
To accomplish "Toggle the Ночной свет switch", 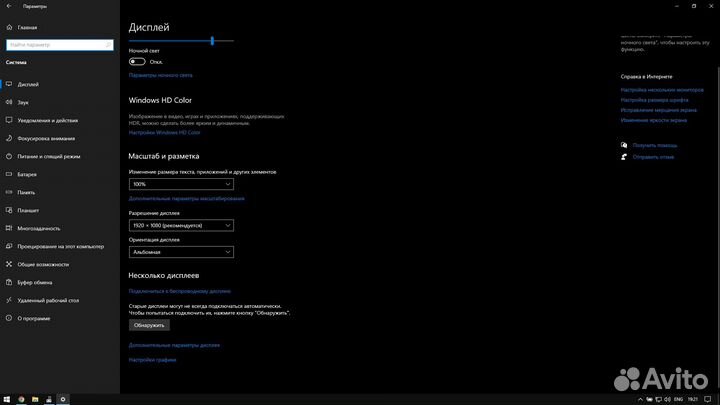I will (137, 61).
